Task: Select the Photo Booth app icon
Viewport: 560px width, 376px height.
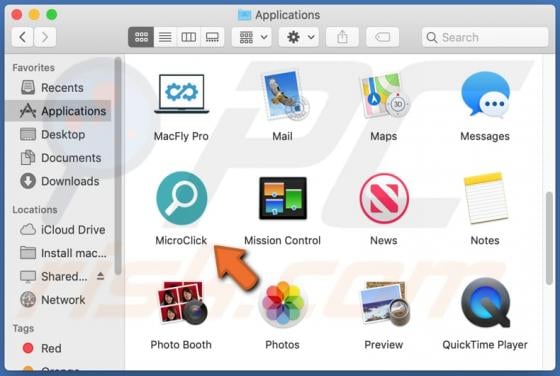Action: [x=182, y=302]
